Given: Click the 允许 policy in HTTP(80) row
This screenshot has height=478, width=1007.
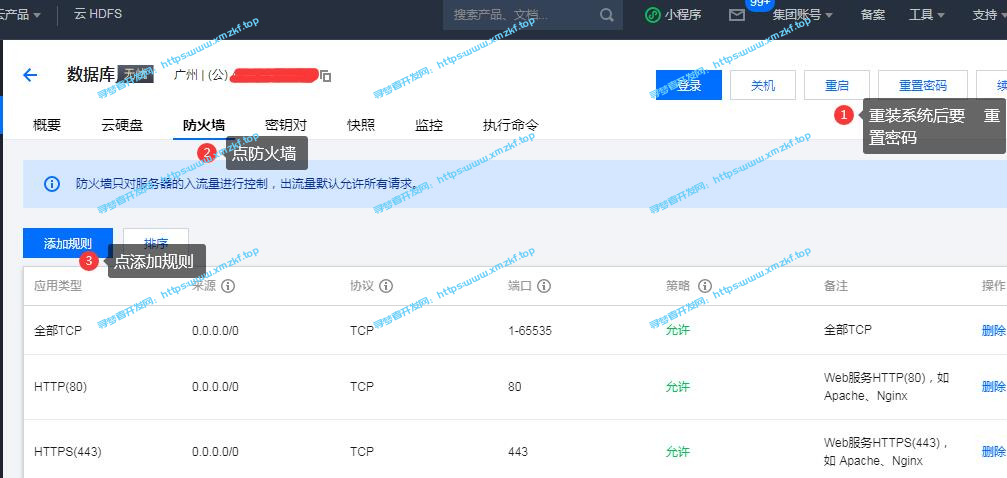Looking at the screenshot, I should pyautogui.click(x=678, y=387).
